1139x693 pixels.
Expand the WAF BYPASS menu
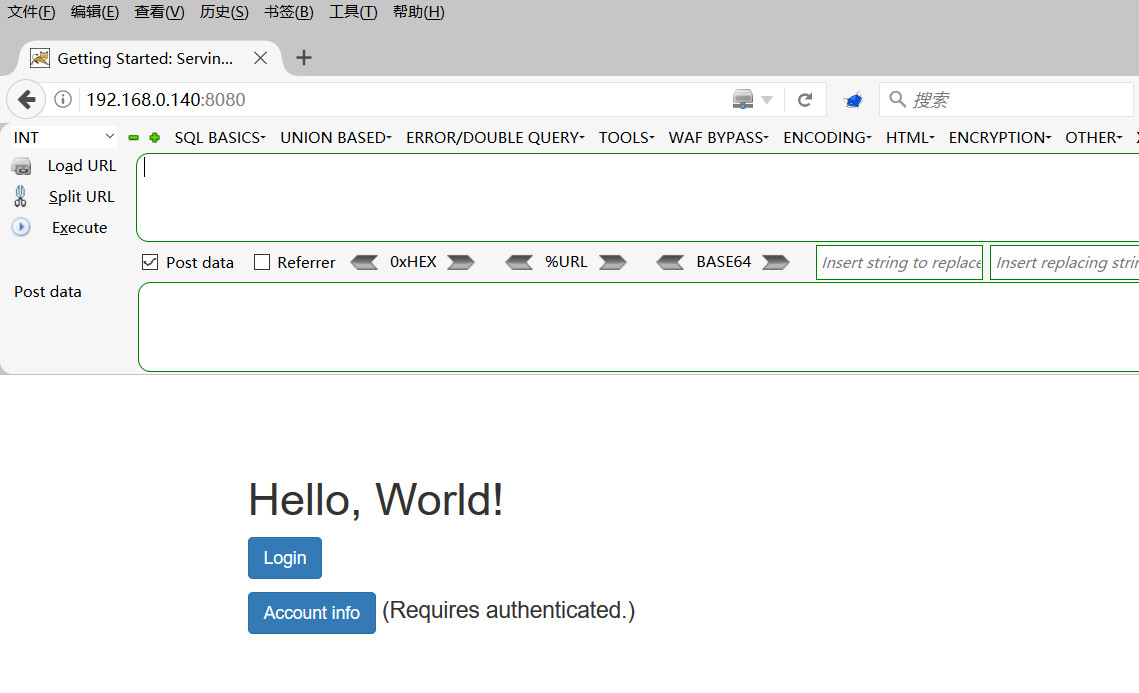tap(718, 137)
